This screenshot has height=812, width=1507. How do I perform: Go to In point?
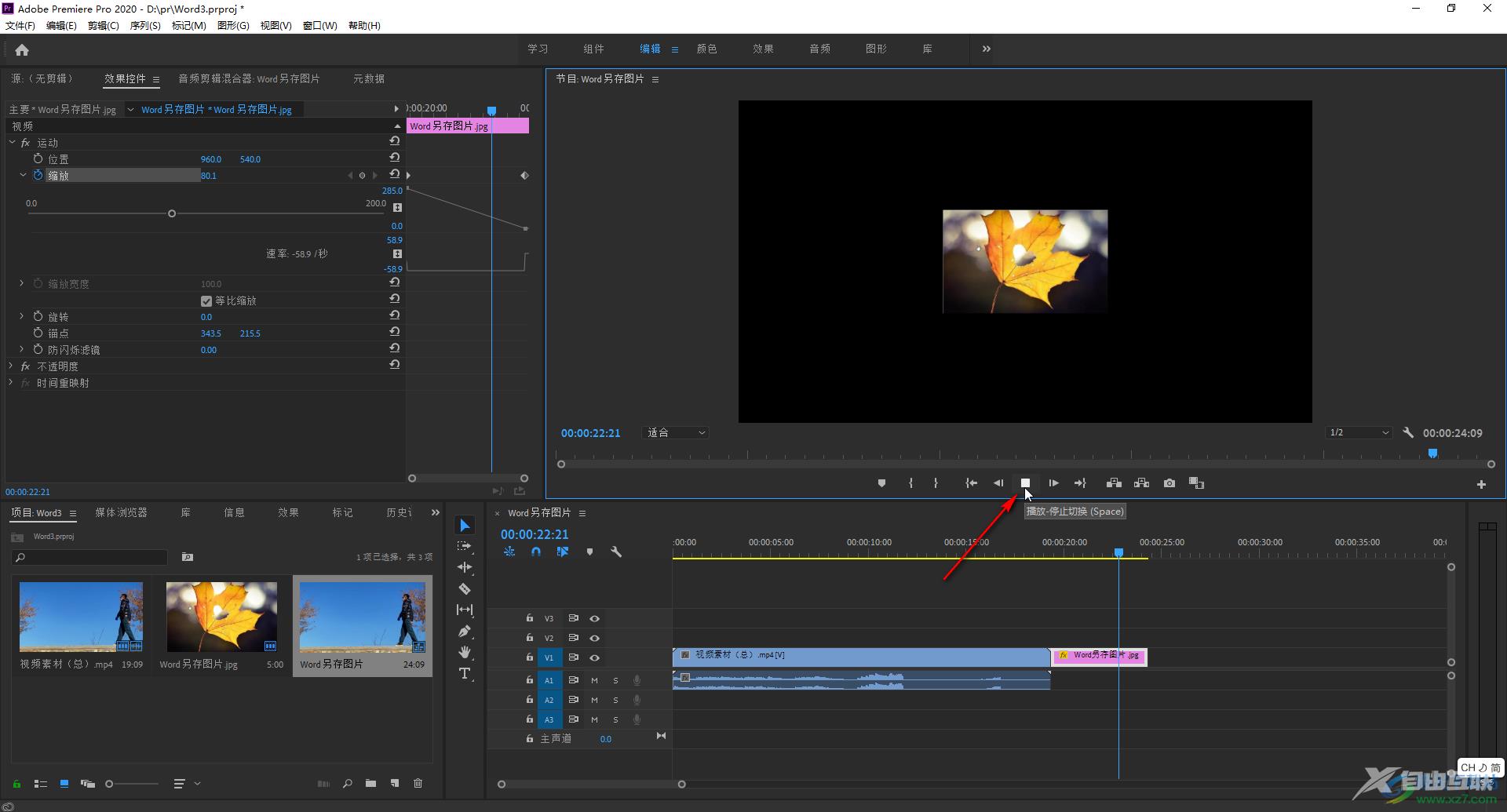971,483
